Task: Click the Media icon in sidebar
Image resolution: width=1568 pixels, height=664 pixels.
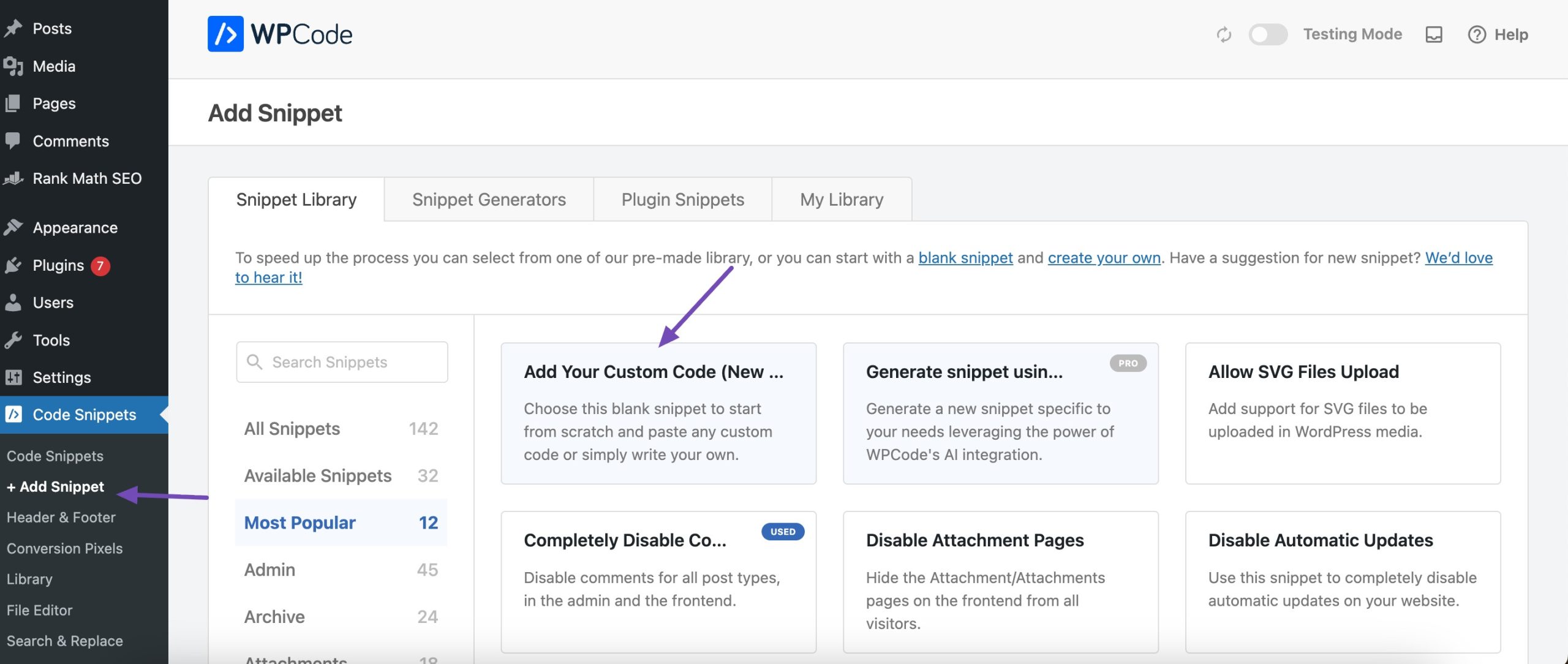Action: [13, 66]
